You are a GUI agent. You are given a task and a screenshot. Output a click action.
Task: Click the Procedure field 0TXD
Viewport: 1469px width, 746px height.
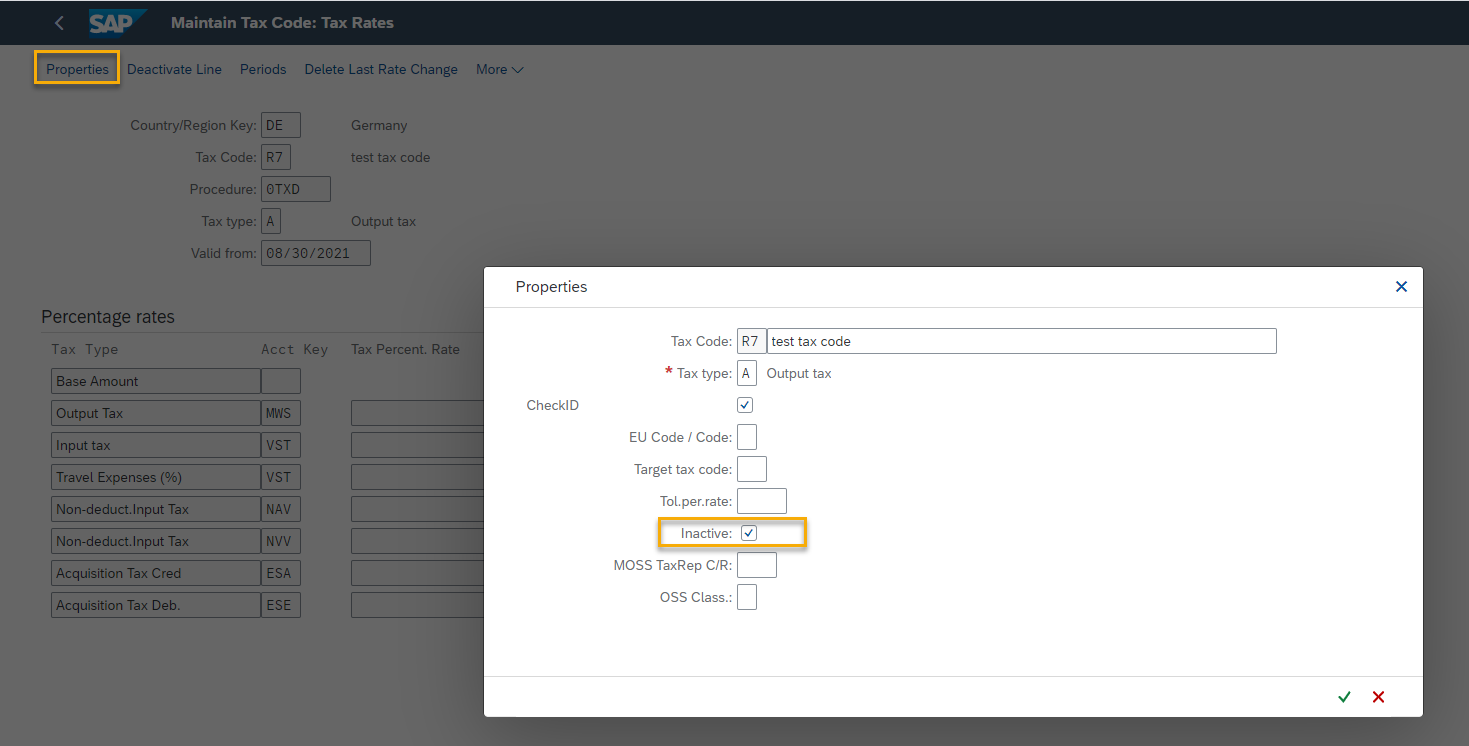coord(296,189)
